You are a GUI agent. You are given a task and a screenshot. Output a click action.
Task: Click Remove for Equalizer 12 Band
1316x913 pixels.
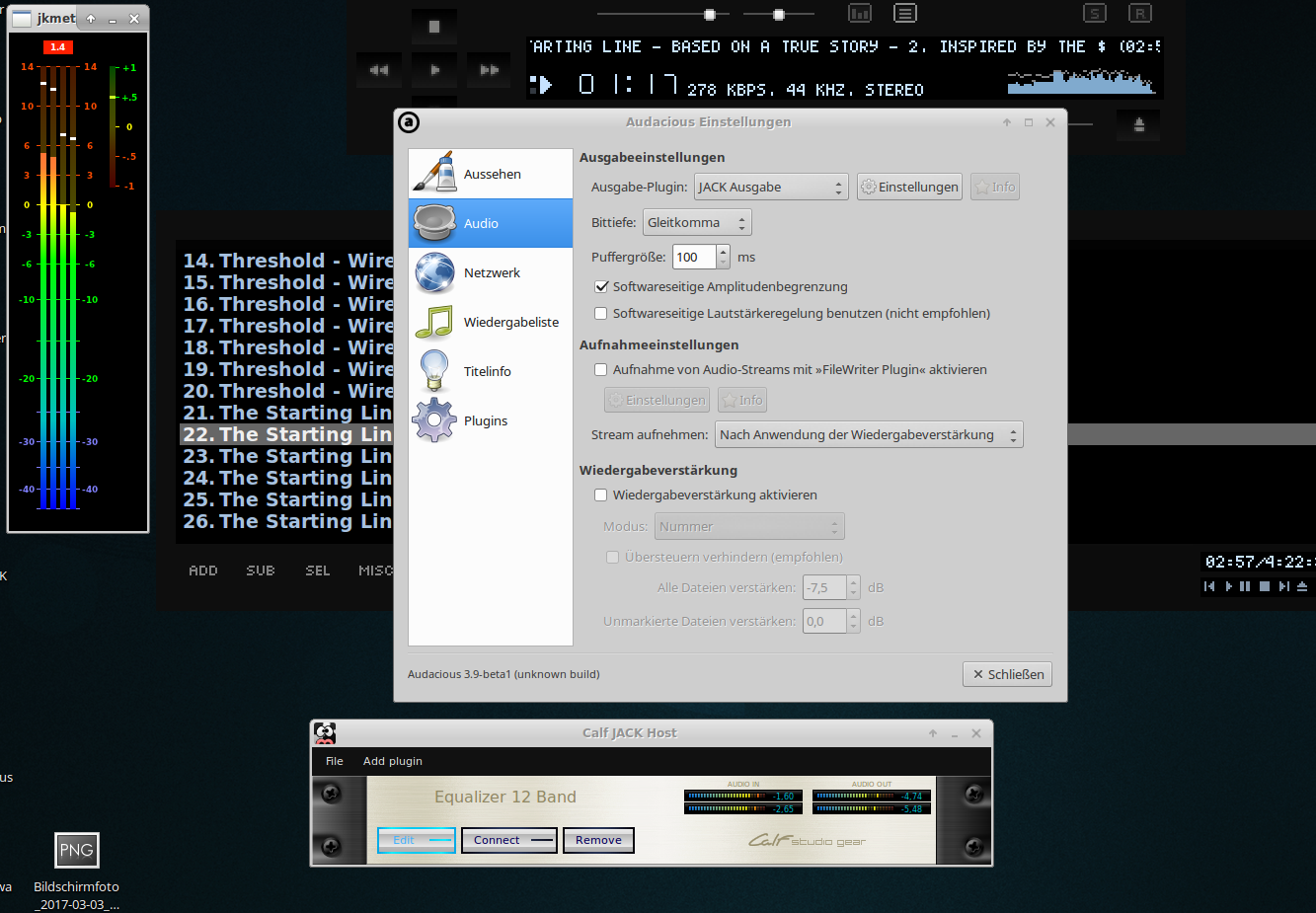598,840
